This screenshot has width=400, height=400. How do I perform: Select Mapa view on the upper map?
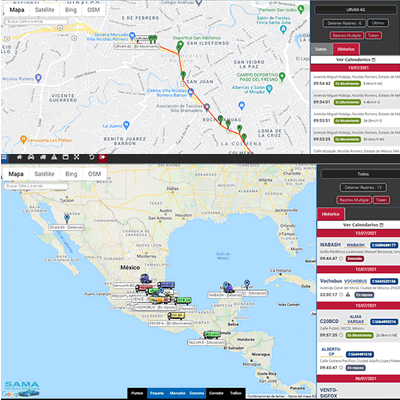click(17, 10)
